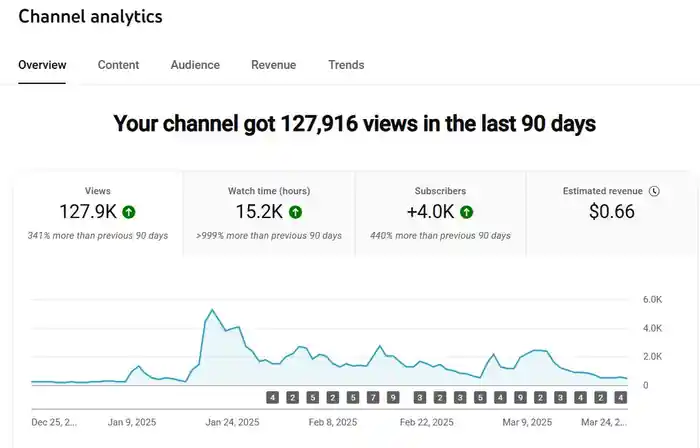Click the 'Mar 9, 2025' date label
Screen dimensions: 700x448
[527, 422]
